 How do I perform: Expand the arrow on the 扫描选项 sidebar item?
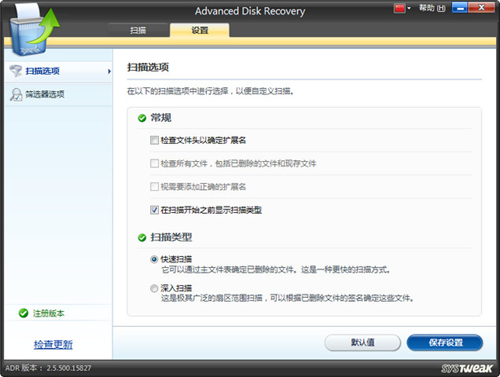pos(109,71)
